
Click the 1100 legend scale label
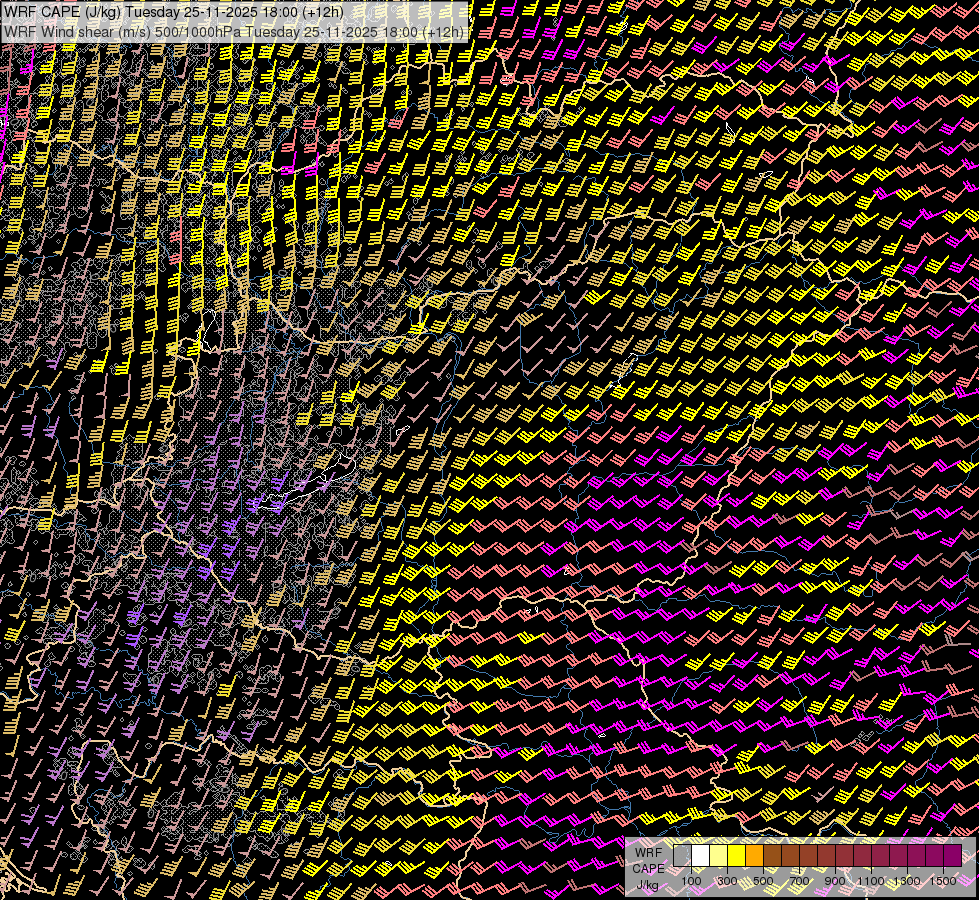pyautogui.click(x=871, y=881)
